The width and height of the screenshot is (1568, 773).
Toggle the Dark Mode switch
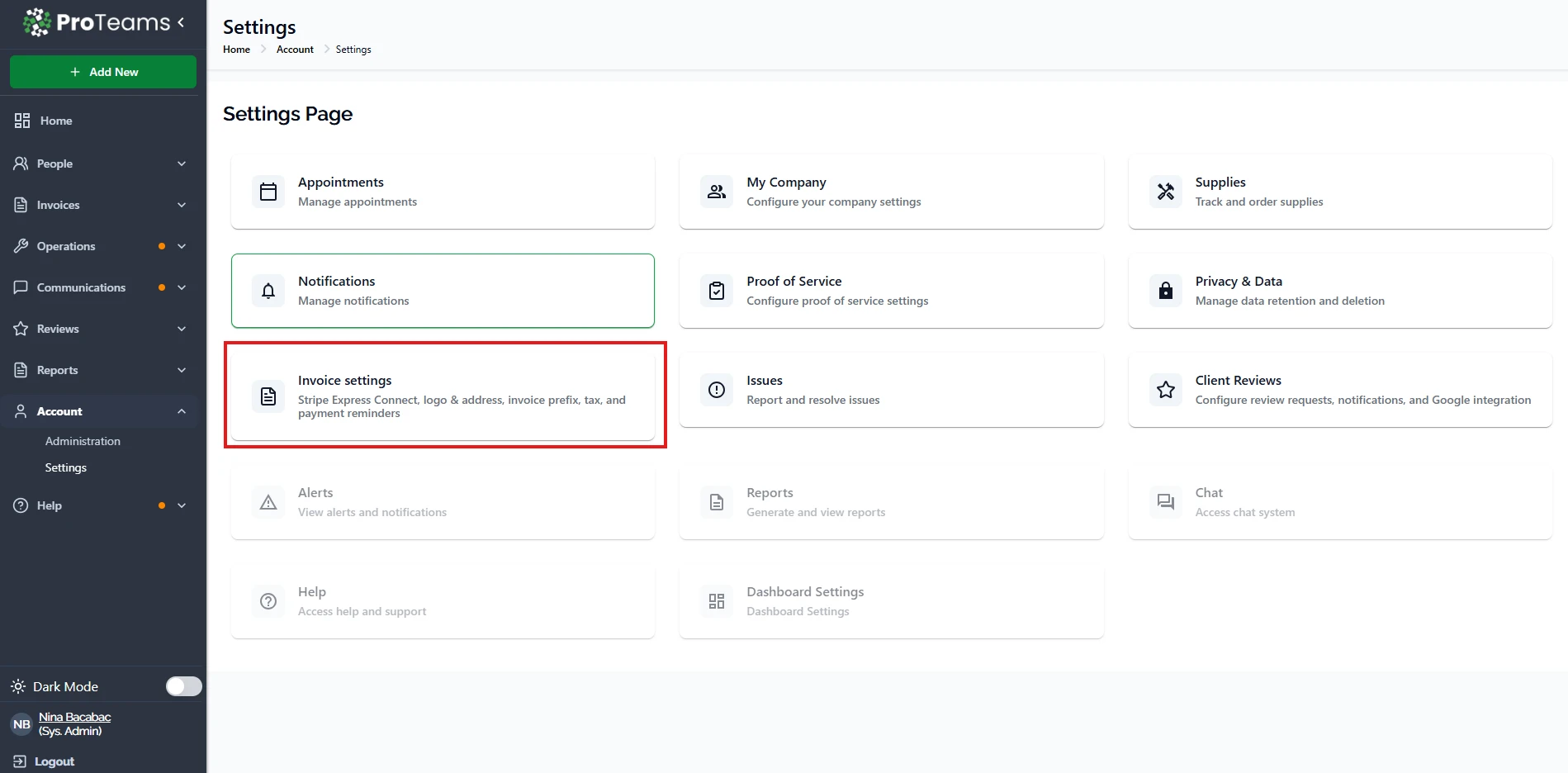coord(183,686)
